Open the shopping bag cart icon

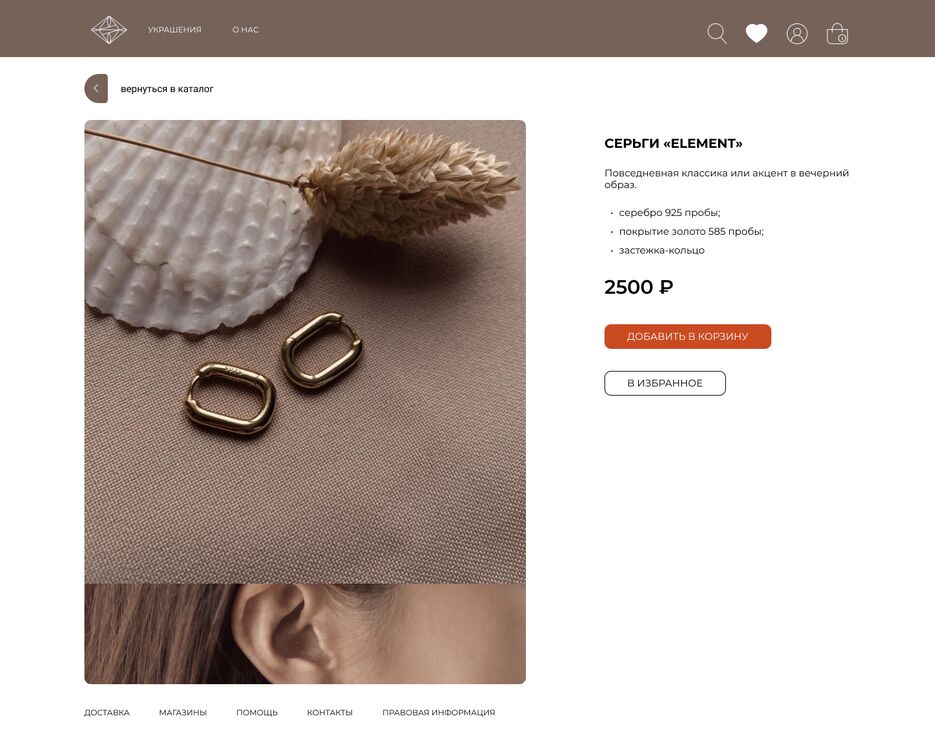click(837, 34)
